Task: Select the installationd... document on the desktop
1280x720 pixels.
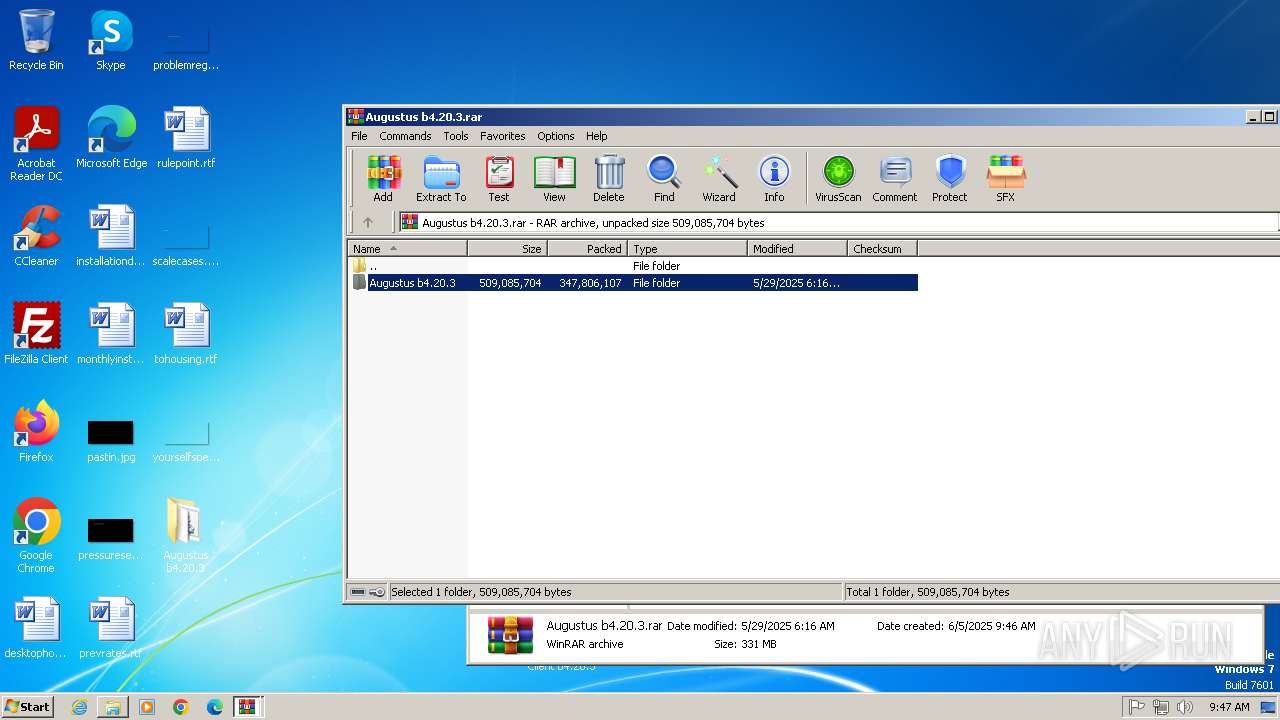Action: [x=111, y=236]
